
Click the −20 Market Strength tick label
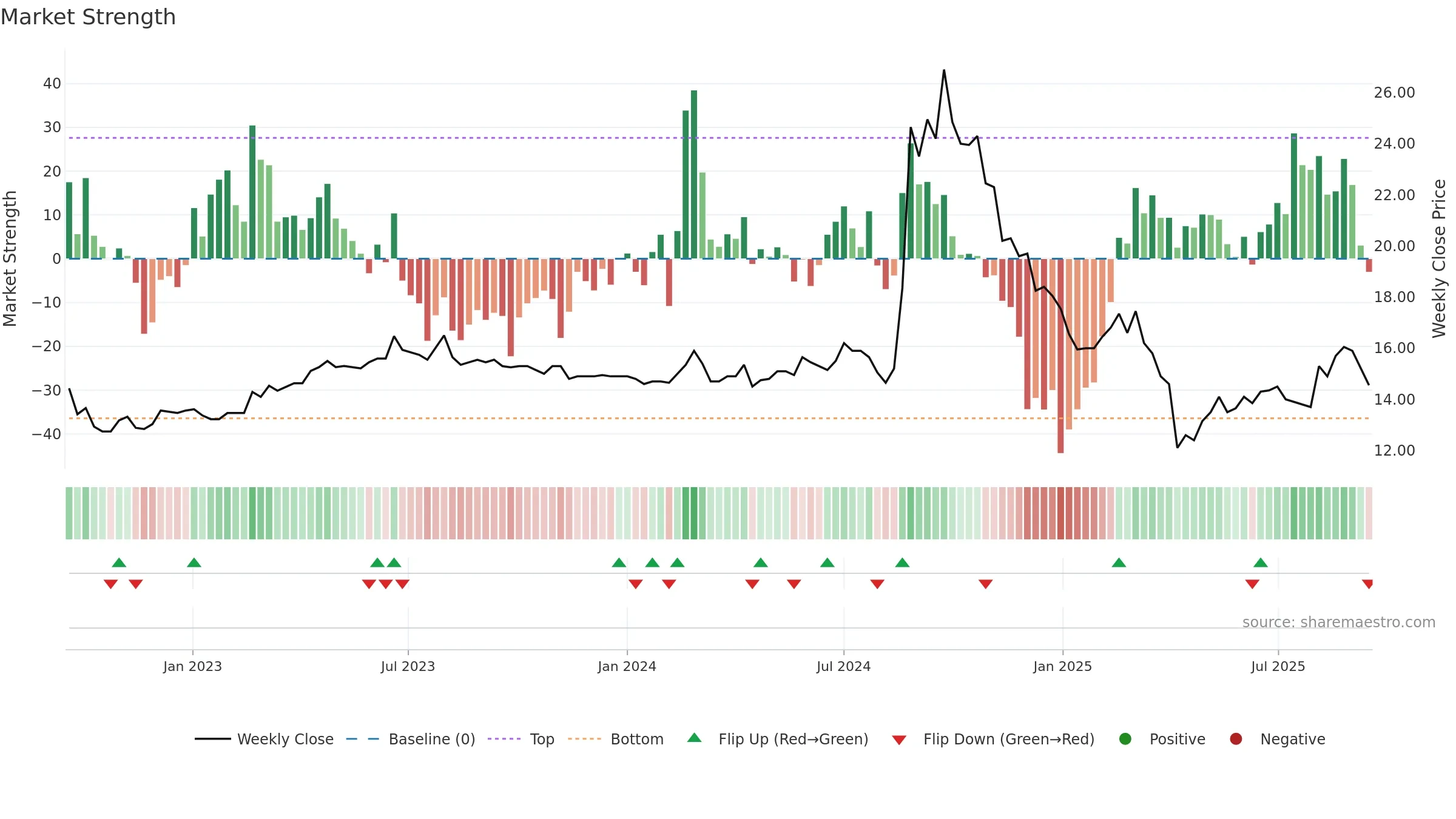click(x=47, y=346)
